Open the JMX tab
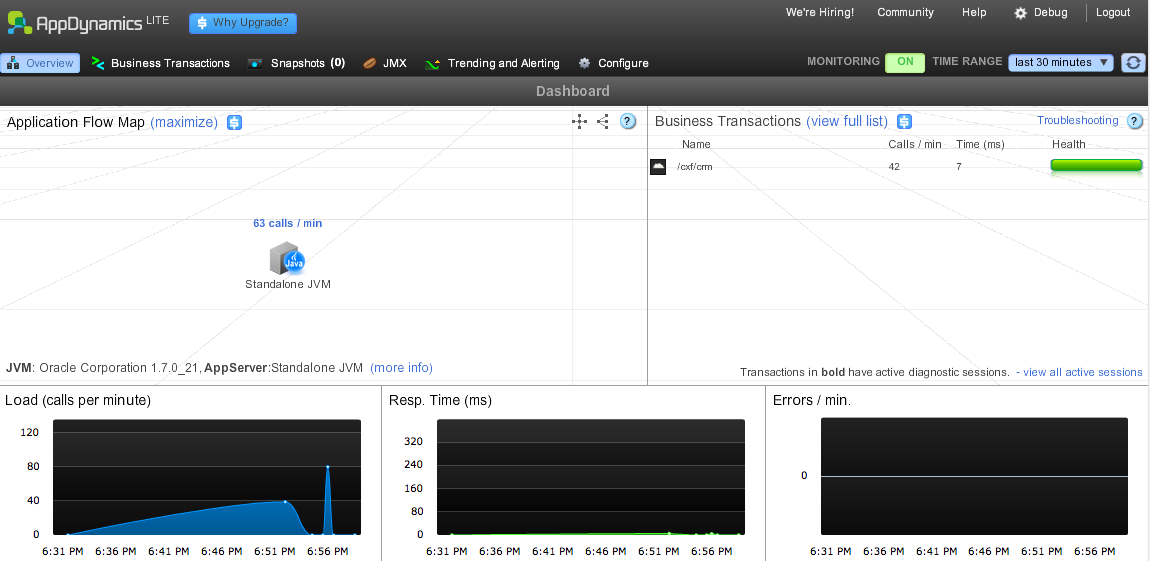The image size is (1150, 561). point(385,63)
